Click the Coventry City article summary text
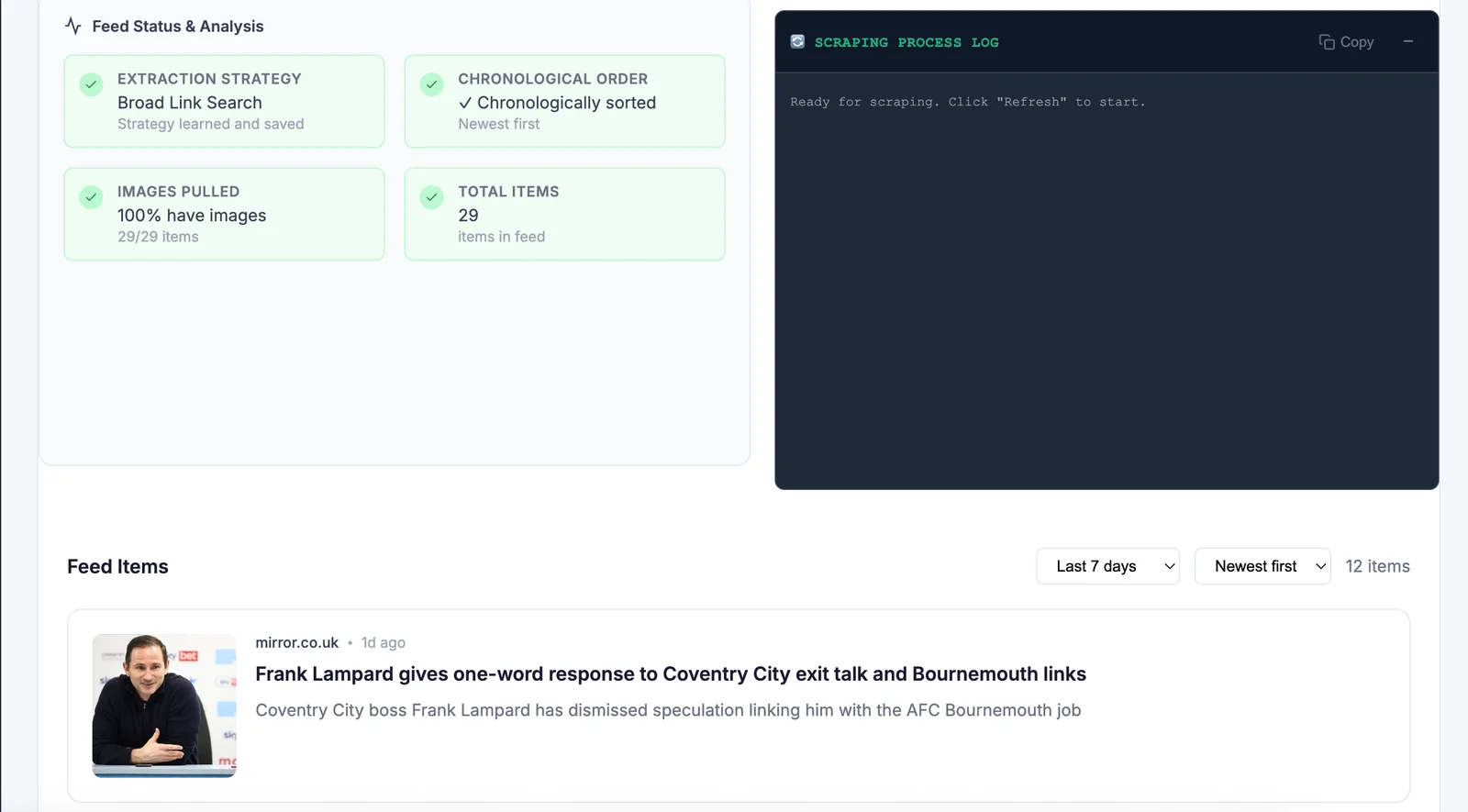The image size is (1468, 812). [668, 710]
